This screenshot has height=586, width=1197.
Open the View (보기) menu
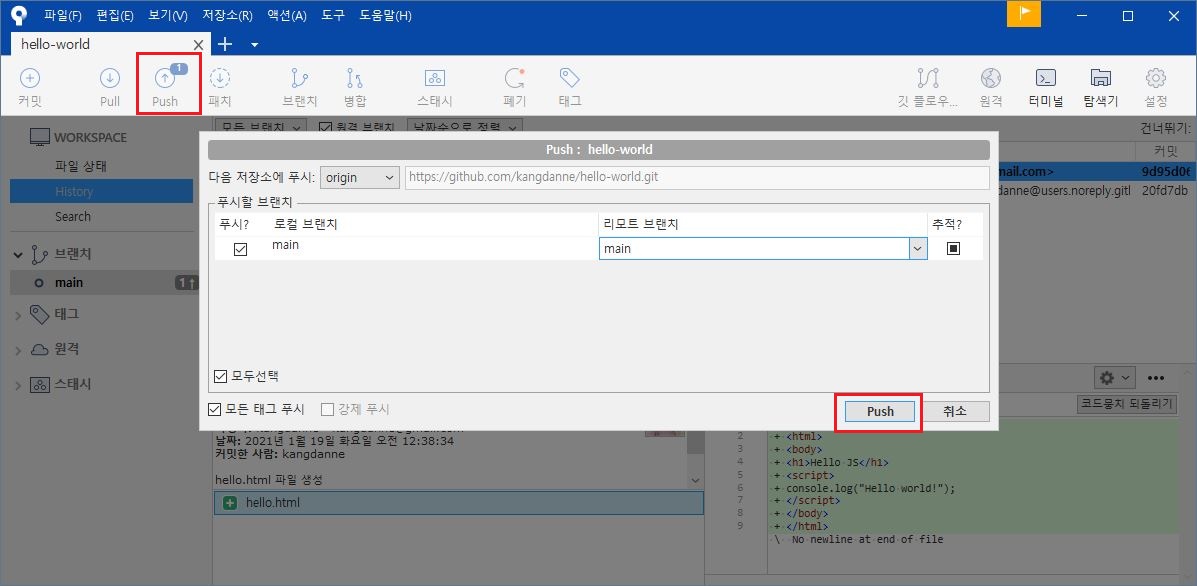point(169,15)
